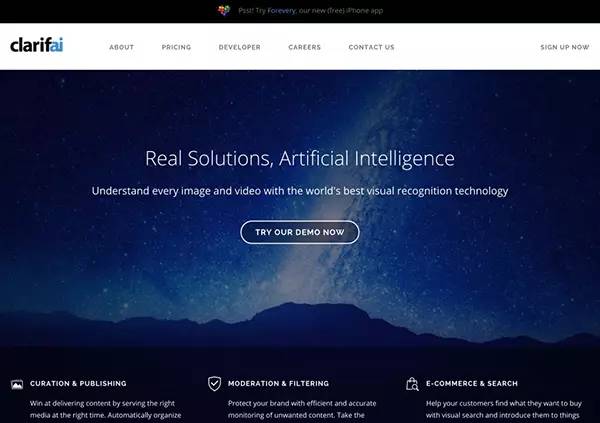The image size is (600, 423).
Task: Click the E-Commerce & Search description text
Action: [x=504, y=410]
